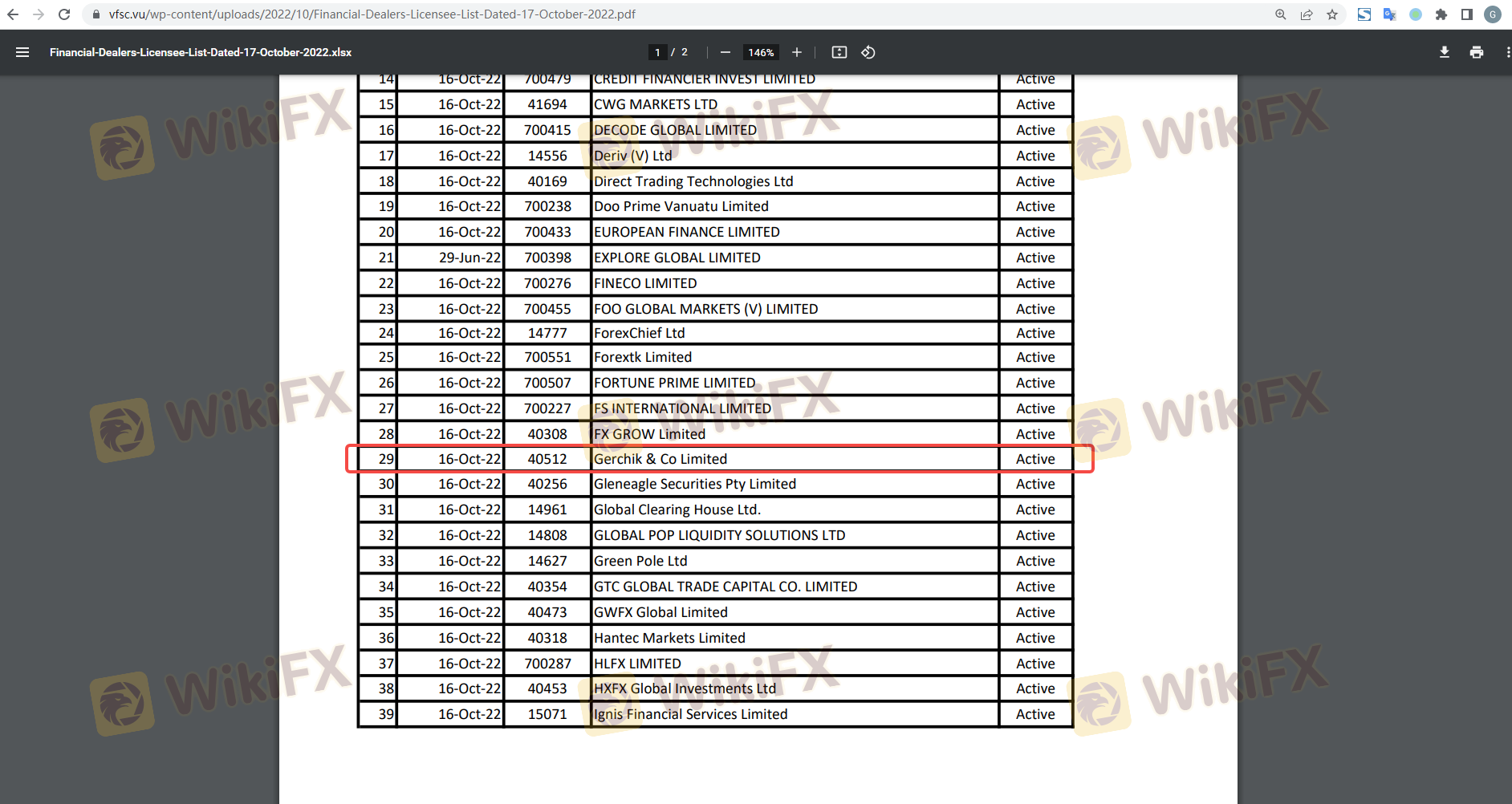Click the fit to page icon
The image size is (1512, 804).
pyautogui.click(x=839, y=52)
